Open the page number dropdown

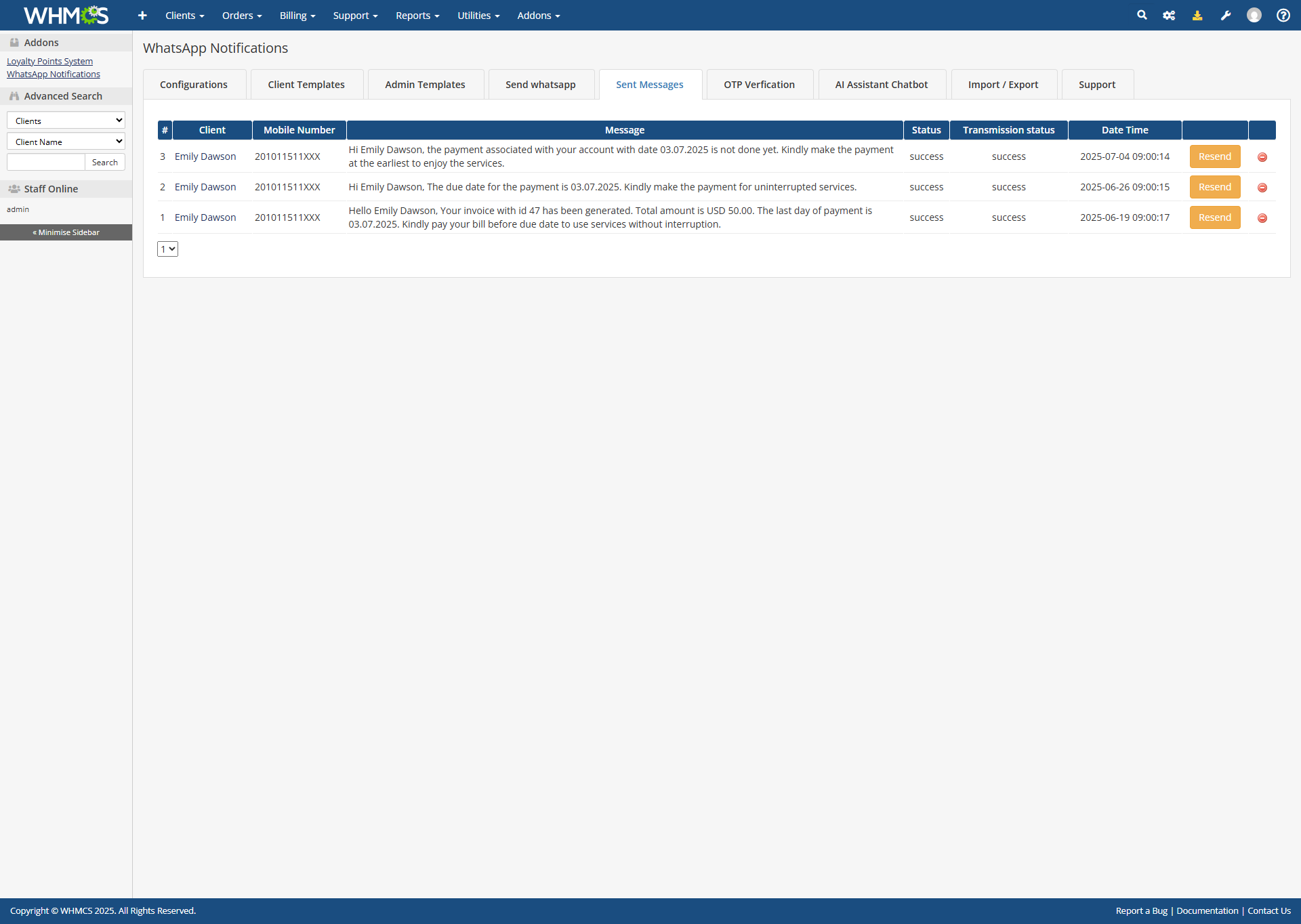[x=167, y=249]
